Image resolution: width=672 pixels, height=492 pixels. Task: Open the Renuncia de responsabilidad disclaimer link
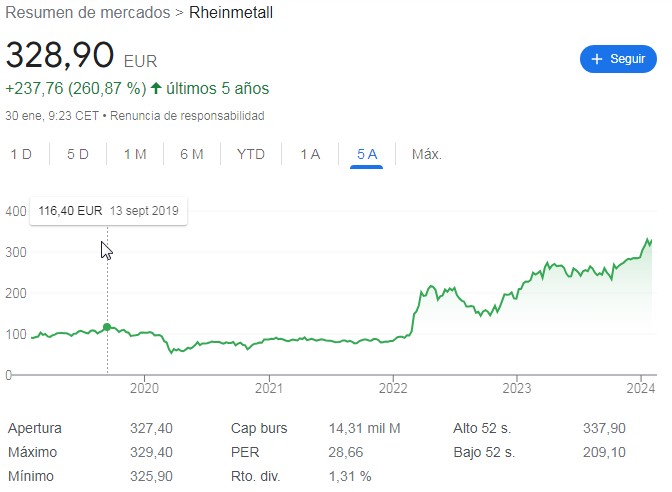point(187,116)
